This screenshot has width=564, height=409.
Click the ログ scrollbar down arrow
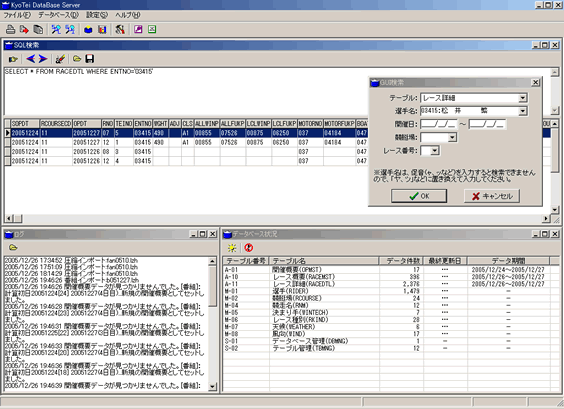[x=212, y=387]
